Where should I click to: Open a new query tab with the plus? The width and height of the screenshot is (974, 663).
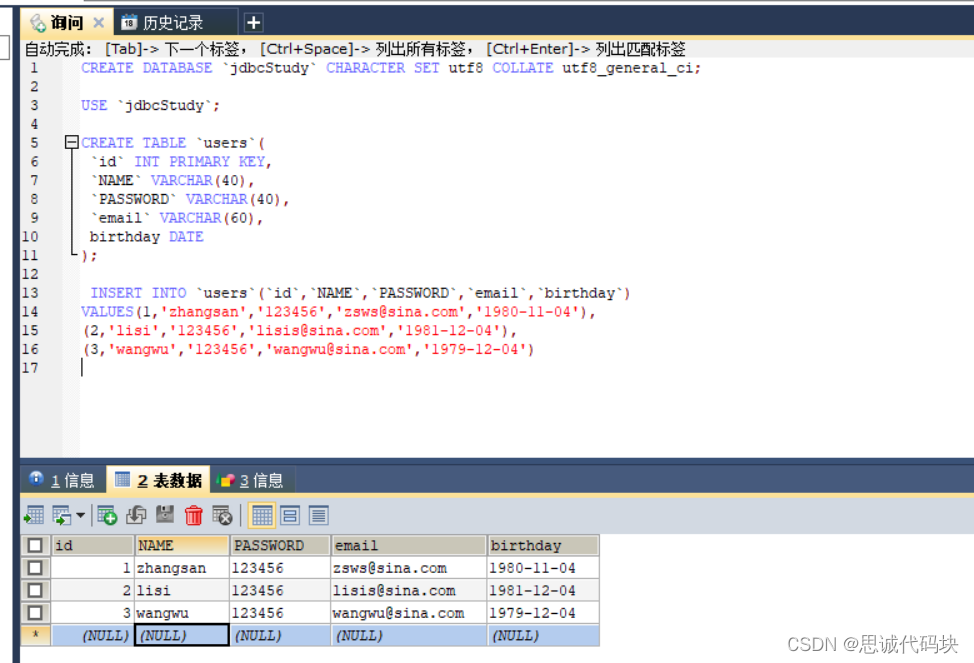point(253,23)
